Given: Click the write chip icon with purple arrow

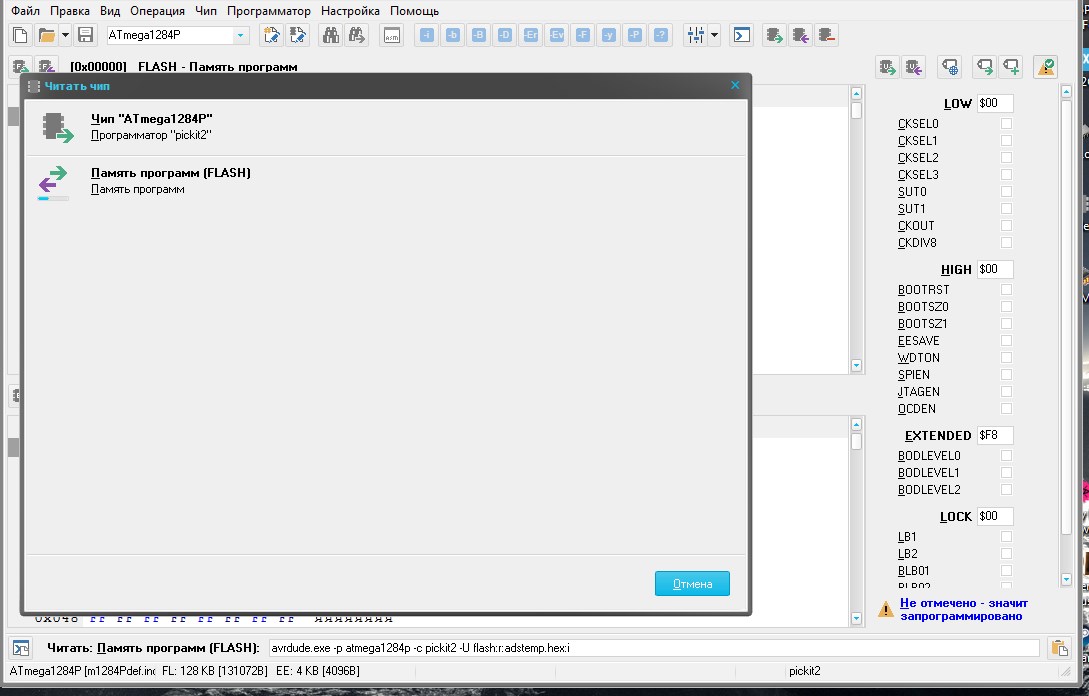Looking at the screenshot, I should point(800,35).
